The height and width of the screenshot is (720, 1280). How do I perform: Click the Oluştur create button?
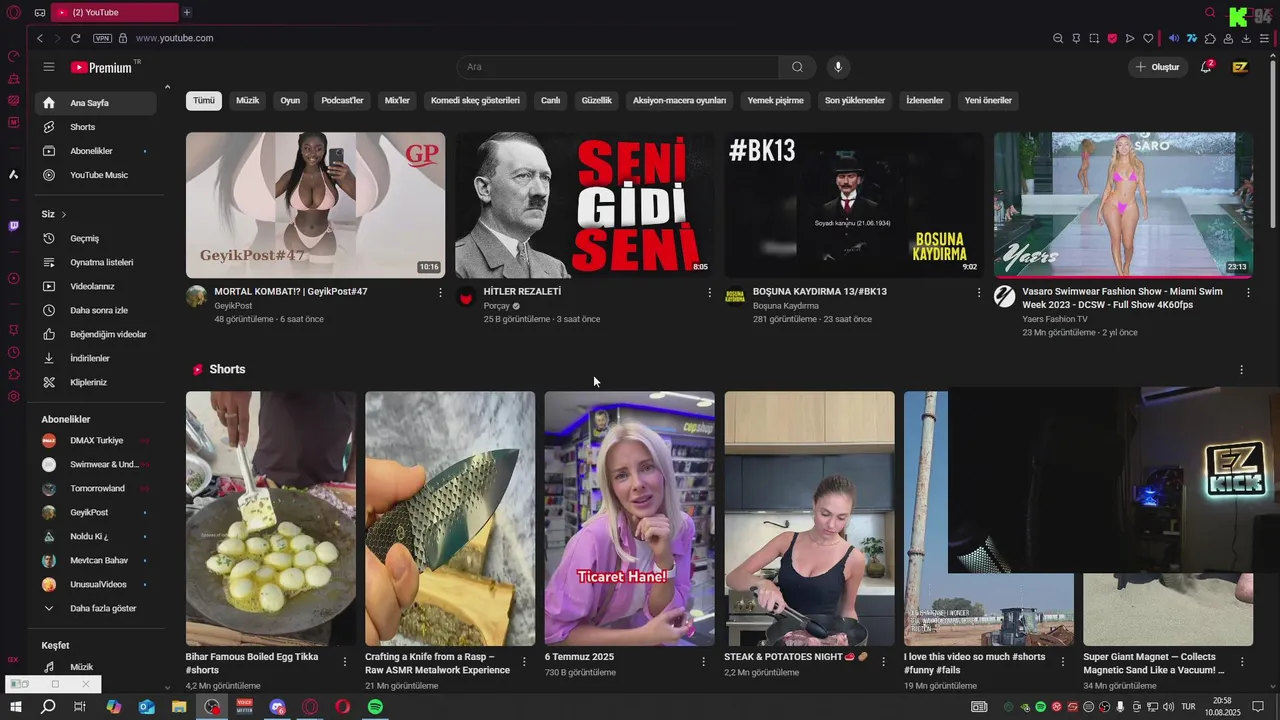1158,67
